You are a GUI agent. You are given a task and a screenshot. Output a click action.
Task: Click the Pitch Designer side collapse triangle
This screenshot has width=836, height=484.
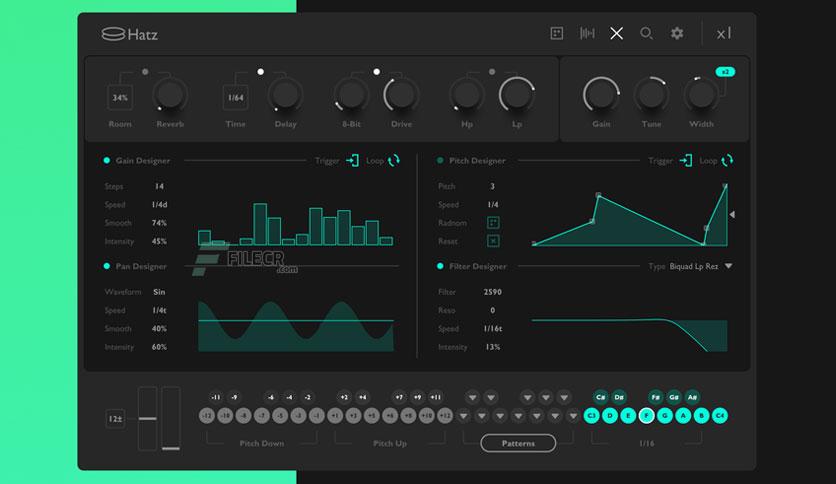click(732, 214)
